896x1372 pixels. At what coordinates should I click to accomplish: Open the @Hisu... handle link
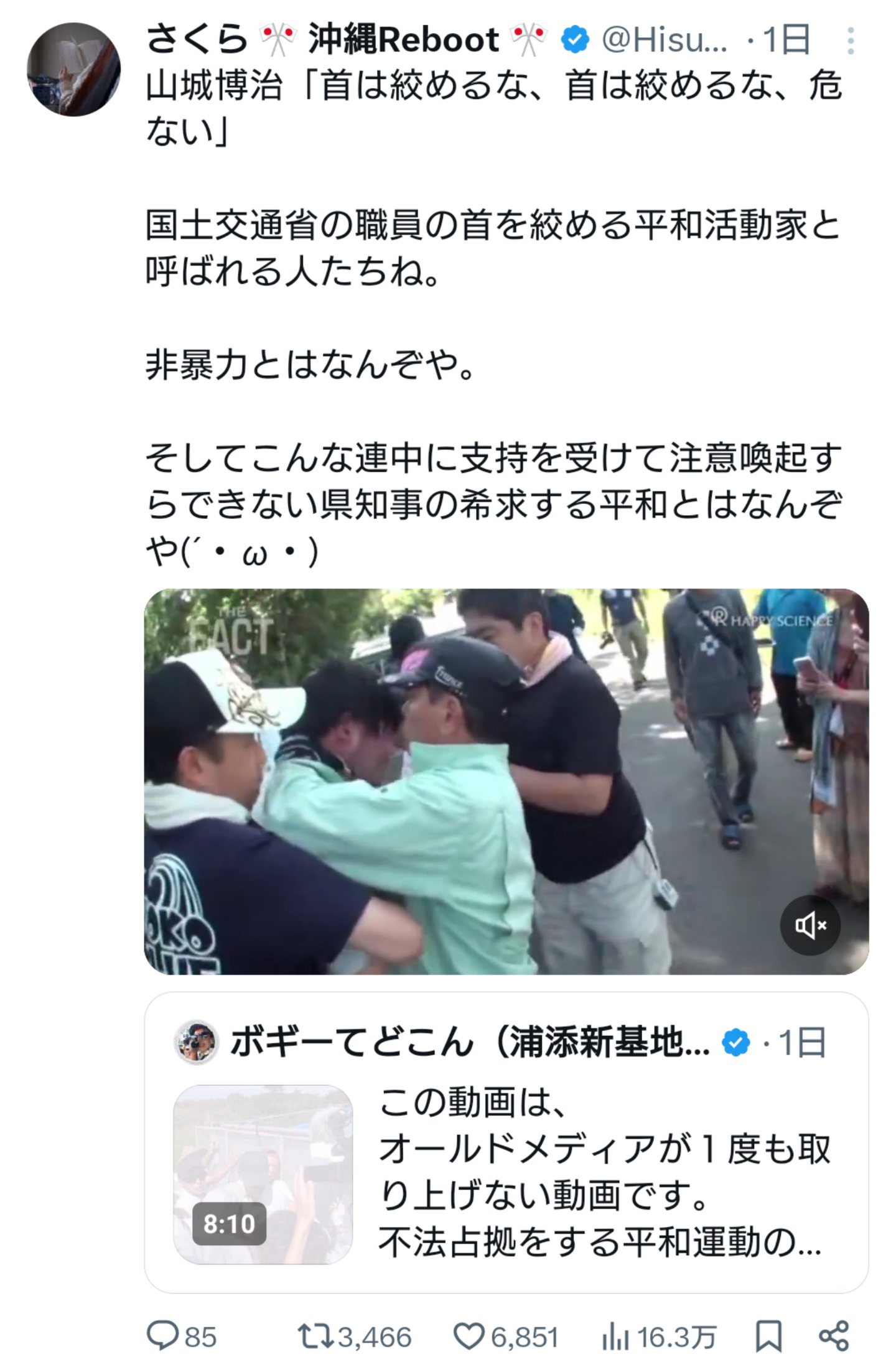click(664, 40)
